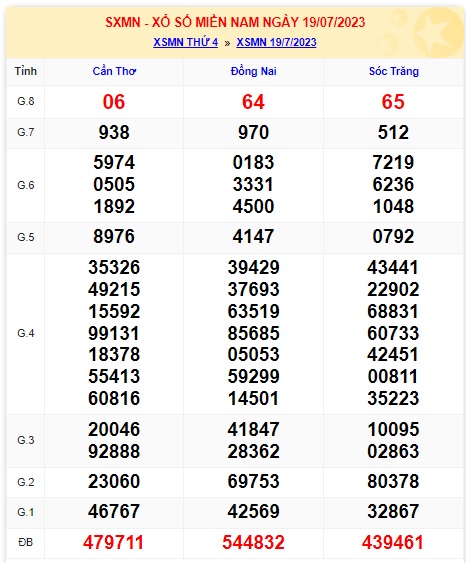Click the double-arrow separator icon
The width and height of the screenshot is (466, 563).
tap(227, 43)
